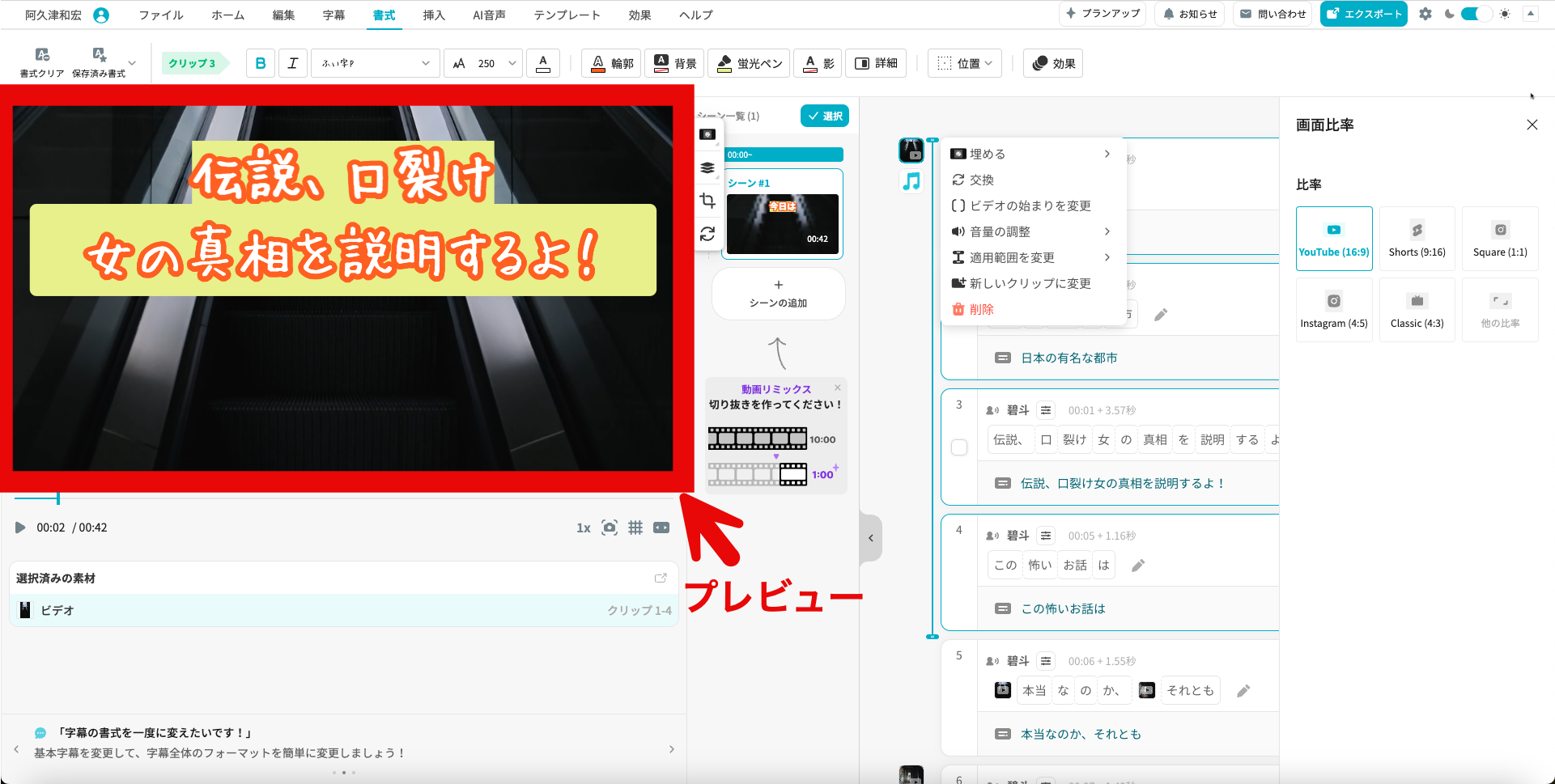1555x784 pixels.
Task: Open settings icon beside 碧斗 in clip 4
Action: [x=1046, y=536]
